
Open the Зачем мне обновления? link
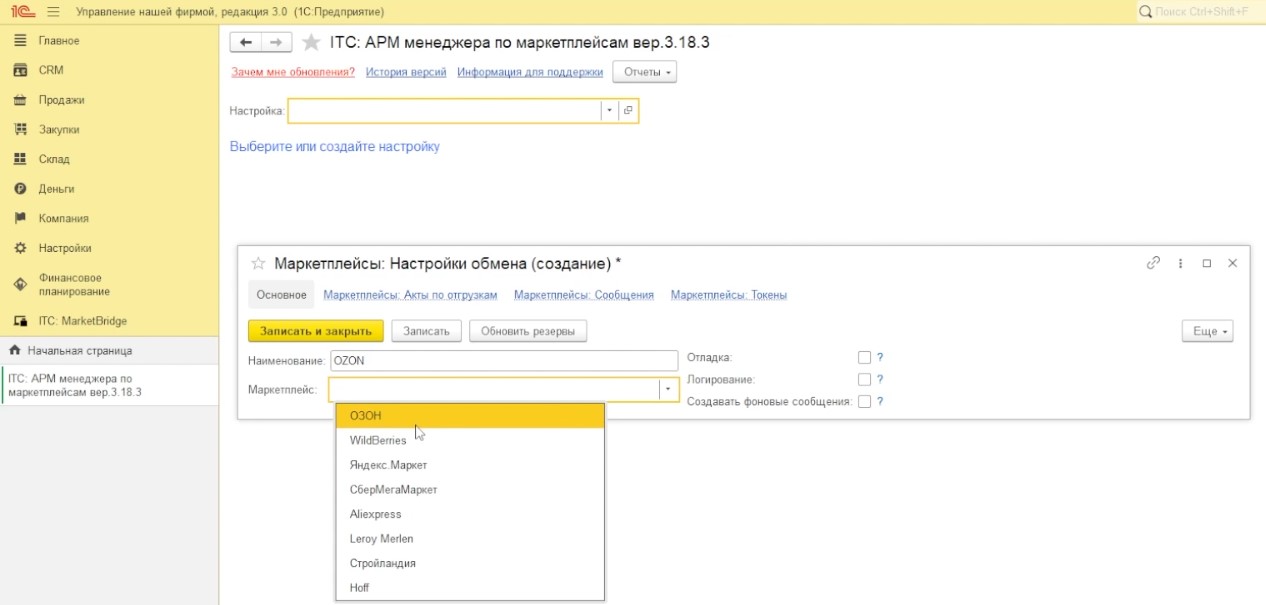coord(293,72)
